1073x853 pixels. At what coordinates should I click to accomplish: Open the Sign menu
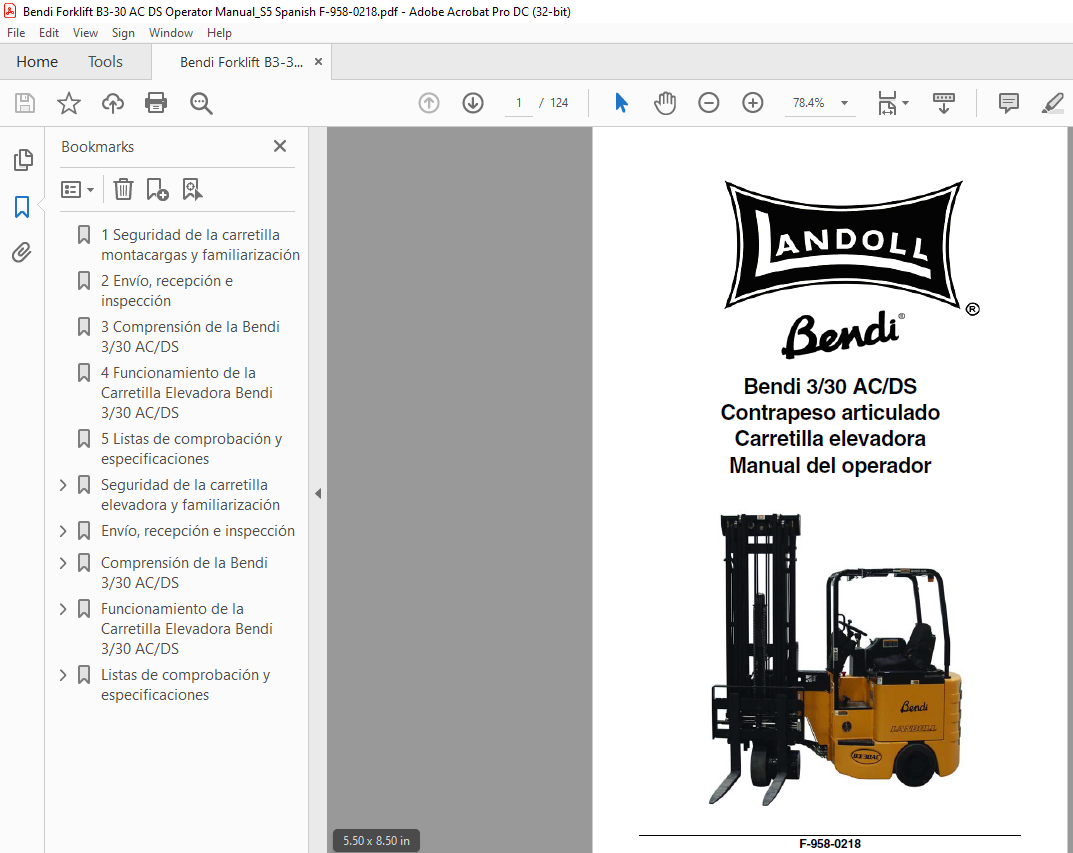[123, 33]
